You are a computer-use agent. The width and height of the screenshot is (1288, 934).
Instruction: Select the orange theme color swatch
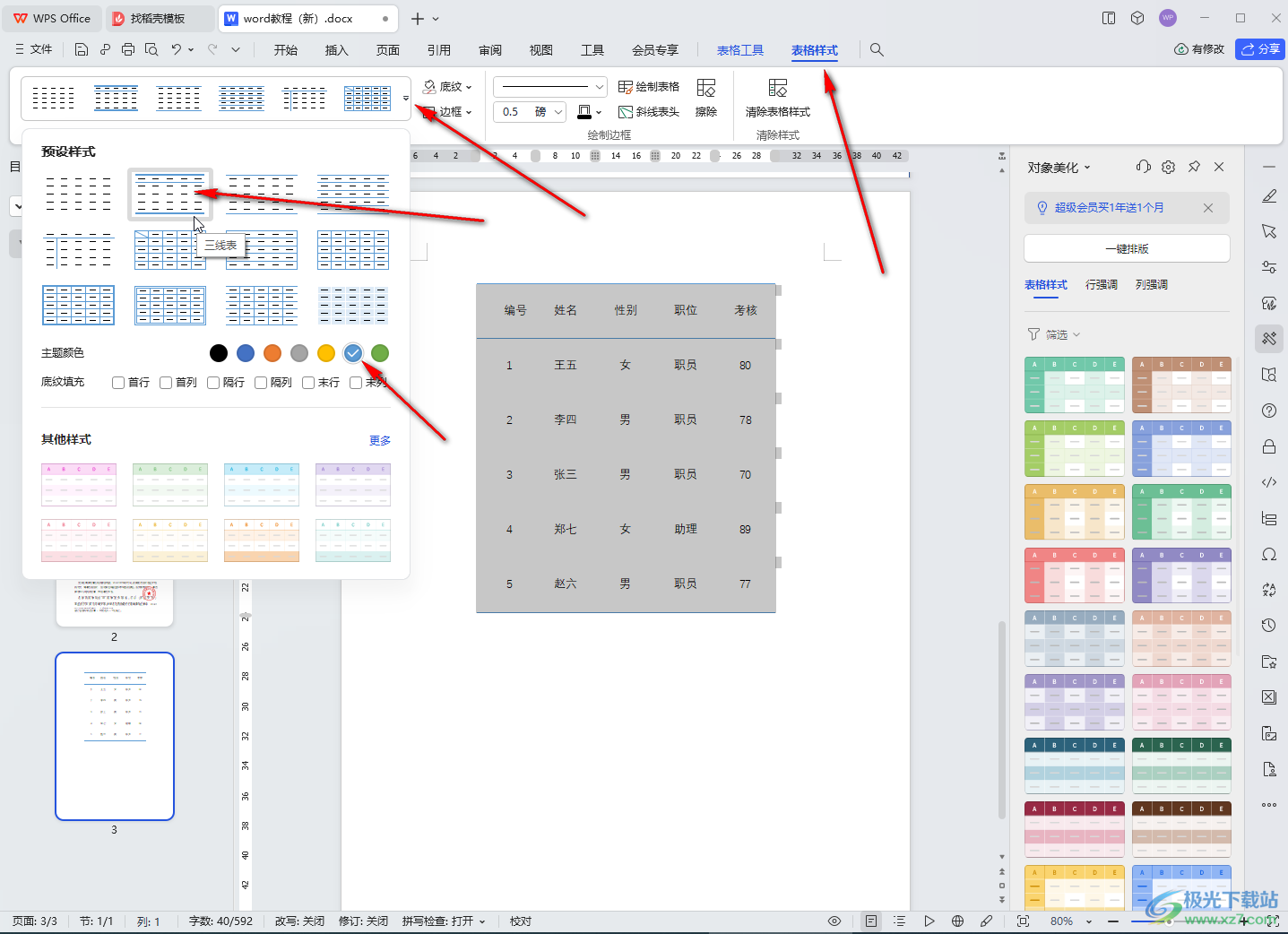[272, 353]
